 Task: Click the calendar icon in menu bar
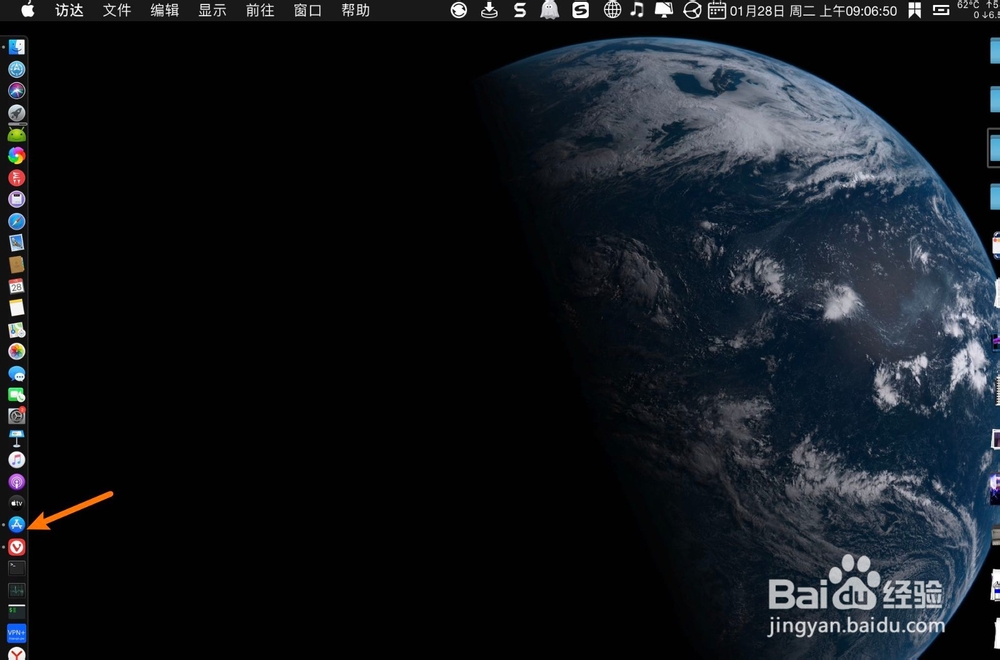tap(717, 10)
